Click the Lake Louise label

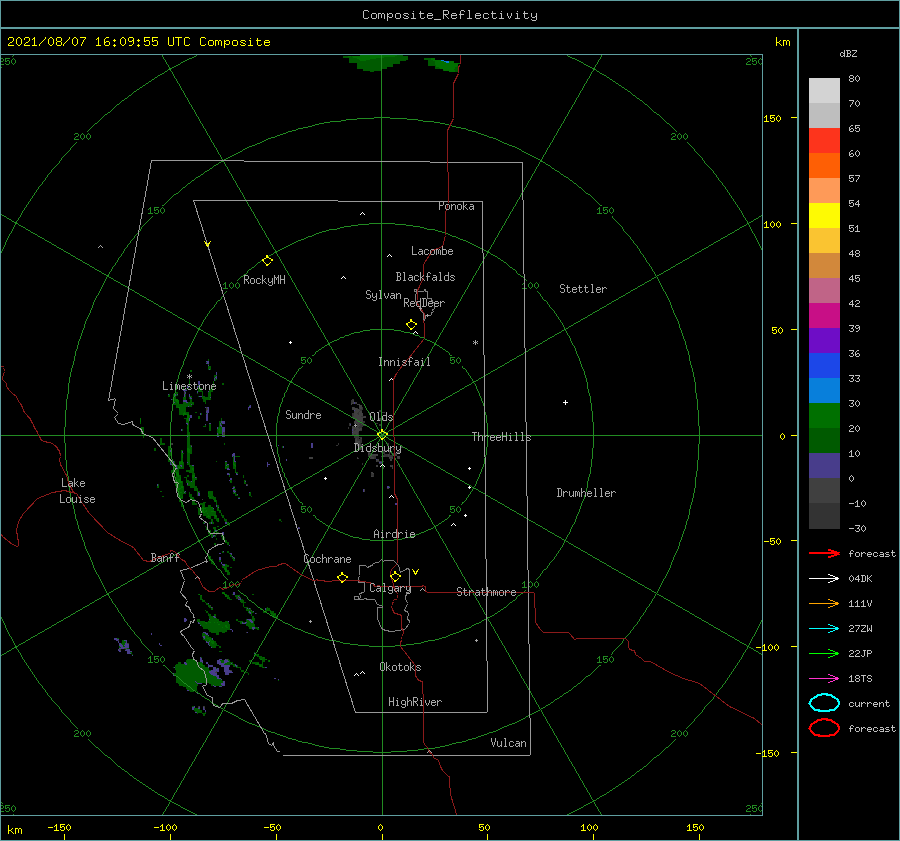pyautogui.click(x=77, y=491)
